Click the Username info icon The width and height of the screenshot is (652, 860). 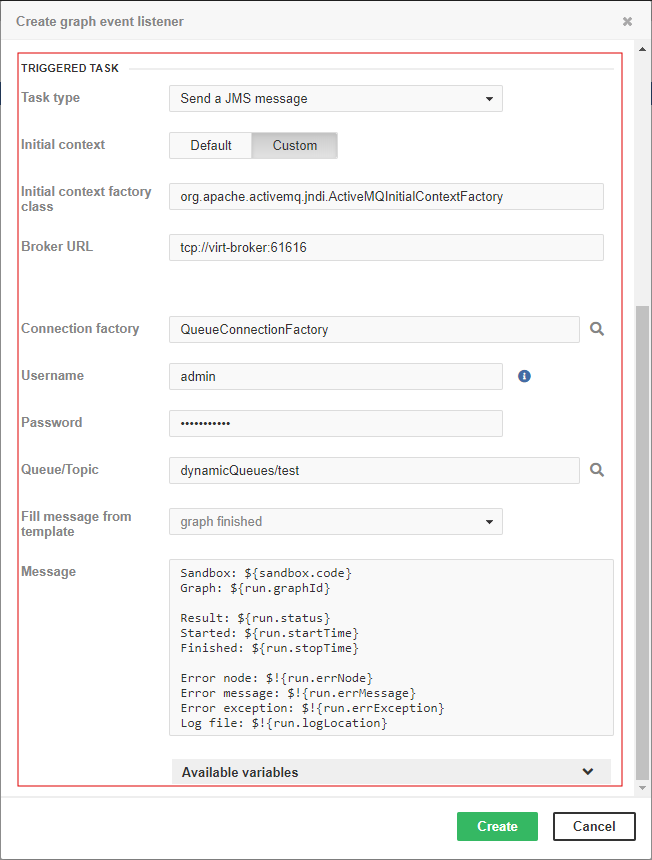click(x=524, y=376)
